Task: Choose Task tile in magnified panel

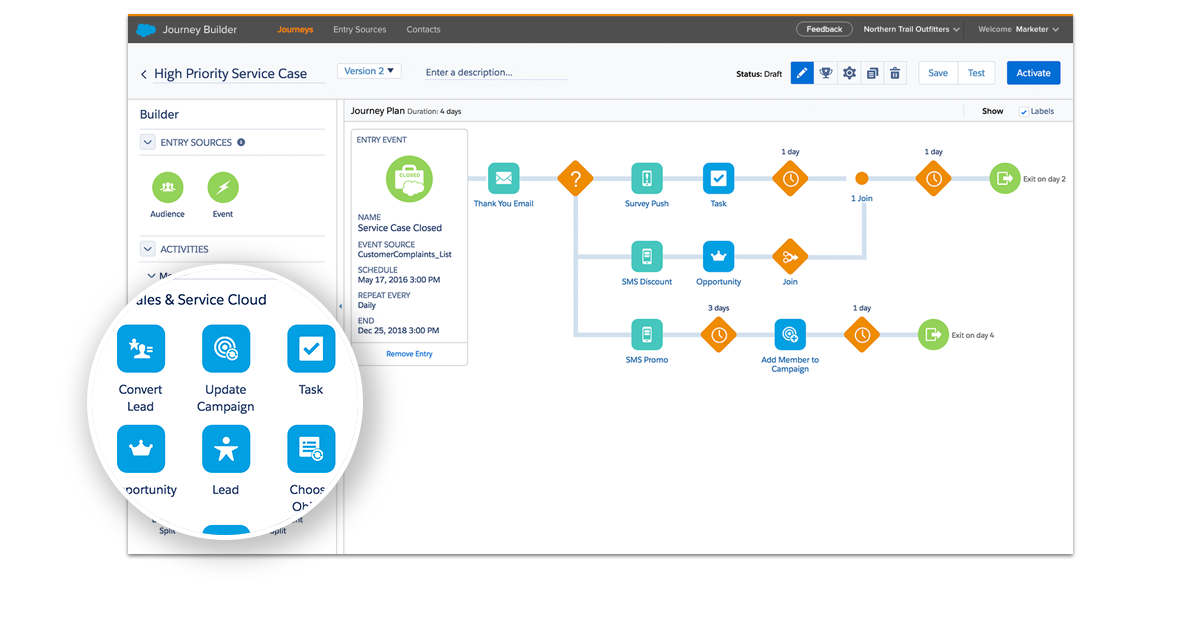Action: (x=311, y=349)
